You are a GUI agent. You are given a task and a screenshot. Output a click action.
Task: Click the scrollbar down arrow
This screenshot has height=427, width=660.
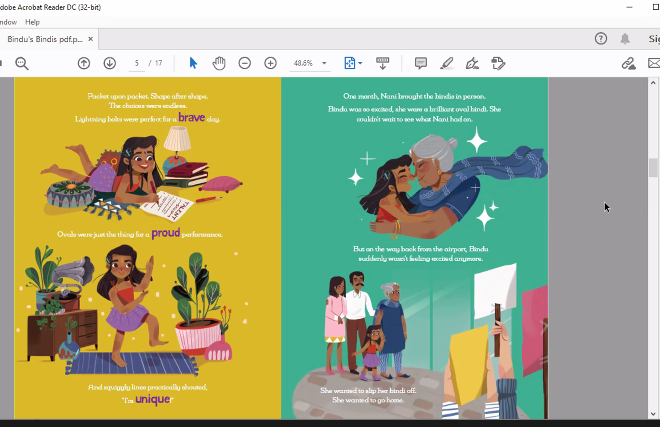pos(653,414)
